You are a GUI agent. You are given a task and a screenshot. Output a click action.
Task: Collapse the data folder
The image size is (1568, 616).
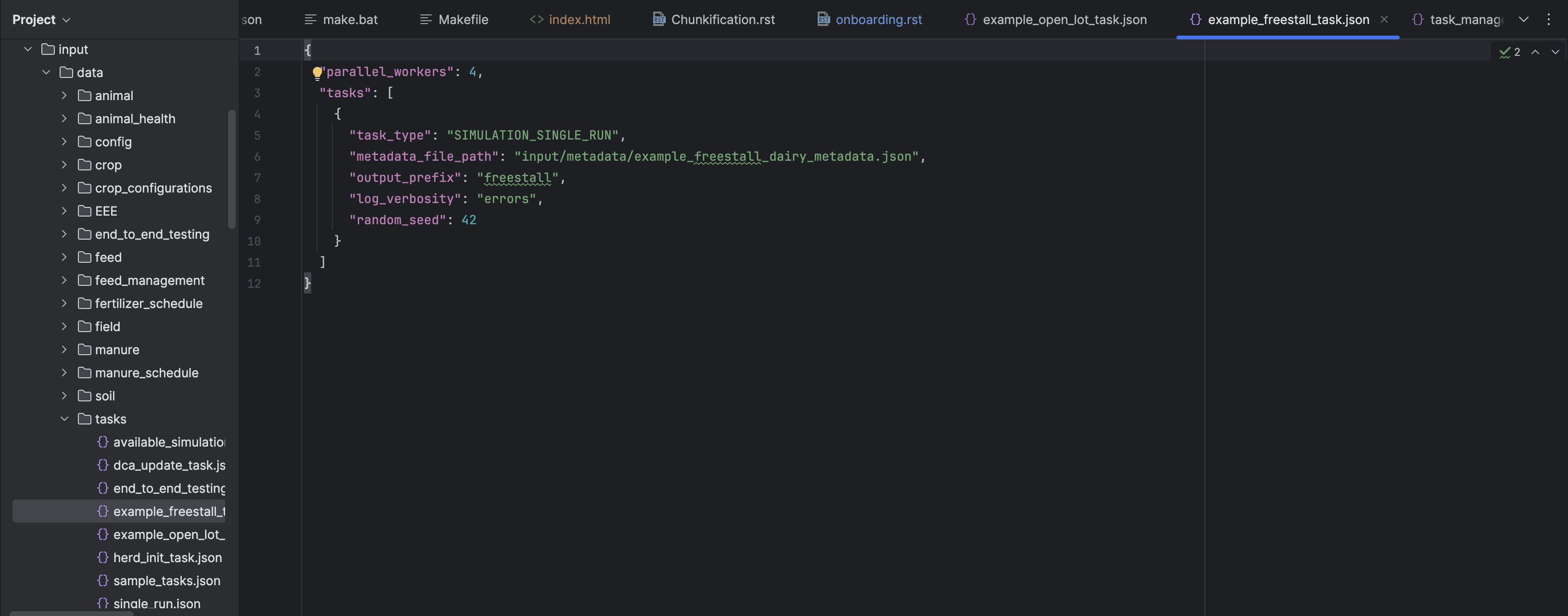click(x=46, y=73)
